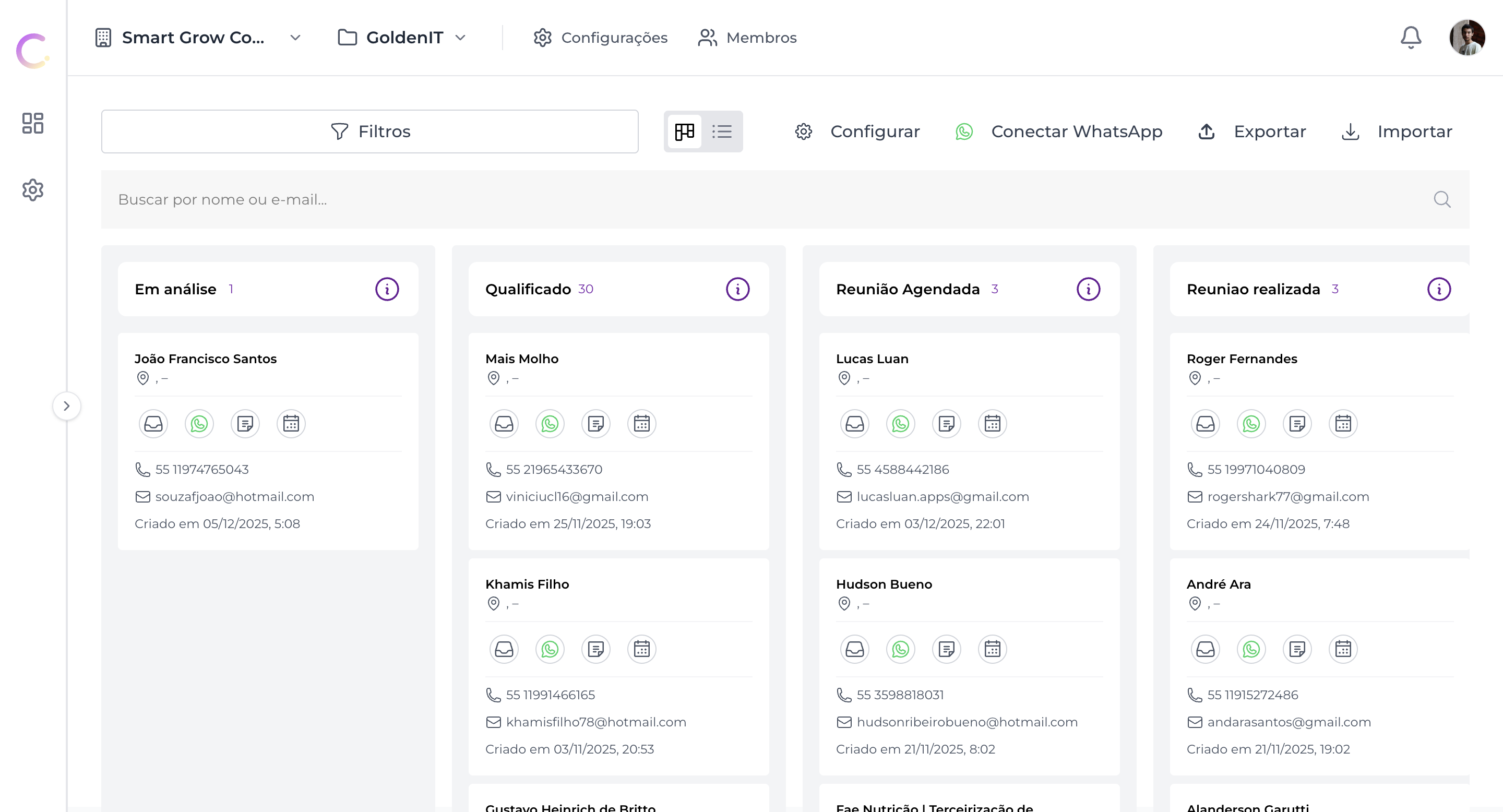Click the Exportar button
This screenshot has height=812, width=1503.
tap(1252, 132)
